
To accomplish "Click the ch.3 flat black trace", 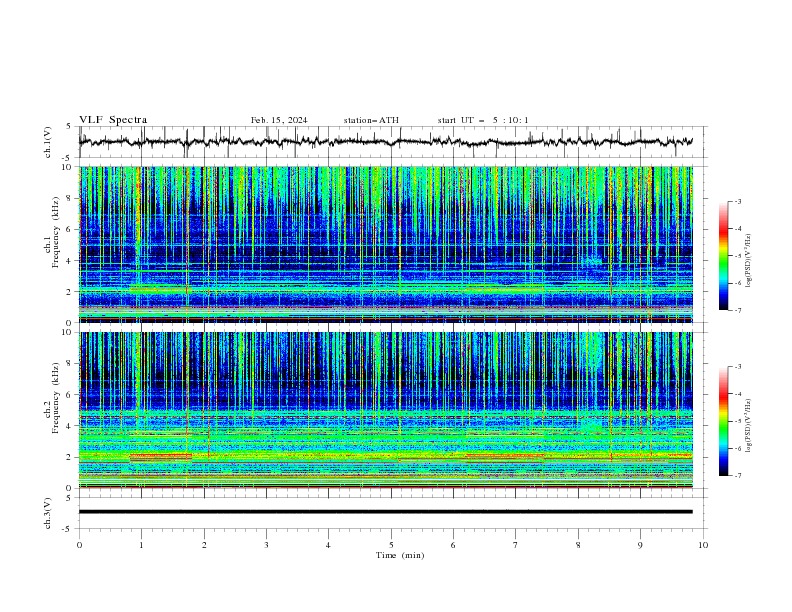I will (385, 512).
